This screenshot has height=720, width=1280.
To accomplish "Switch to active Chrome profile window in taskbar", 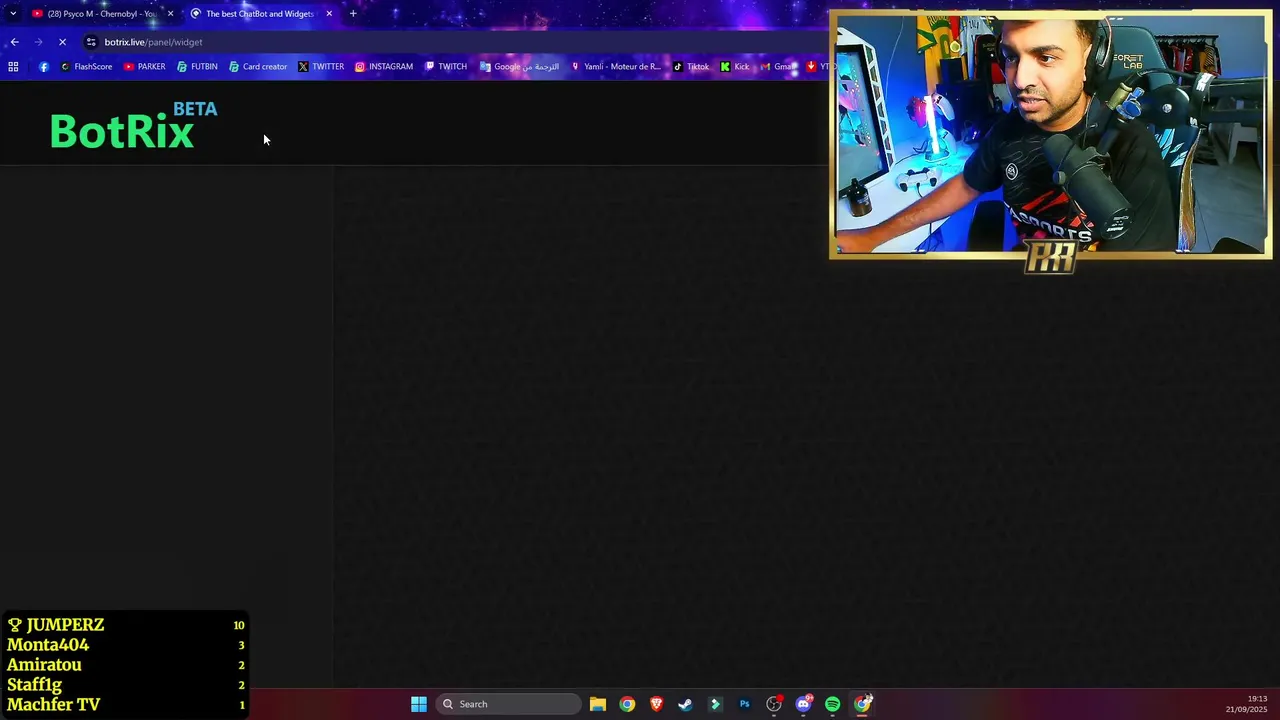I will [x=862, y=704].
